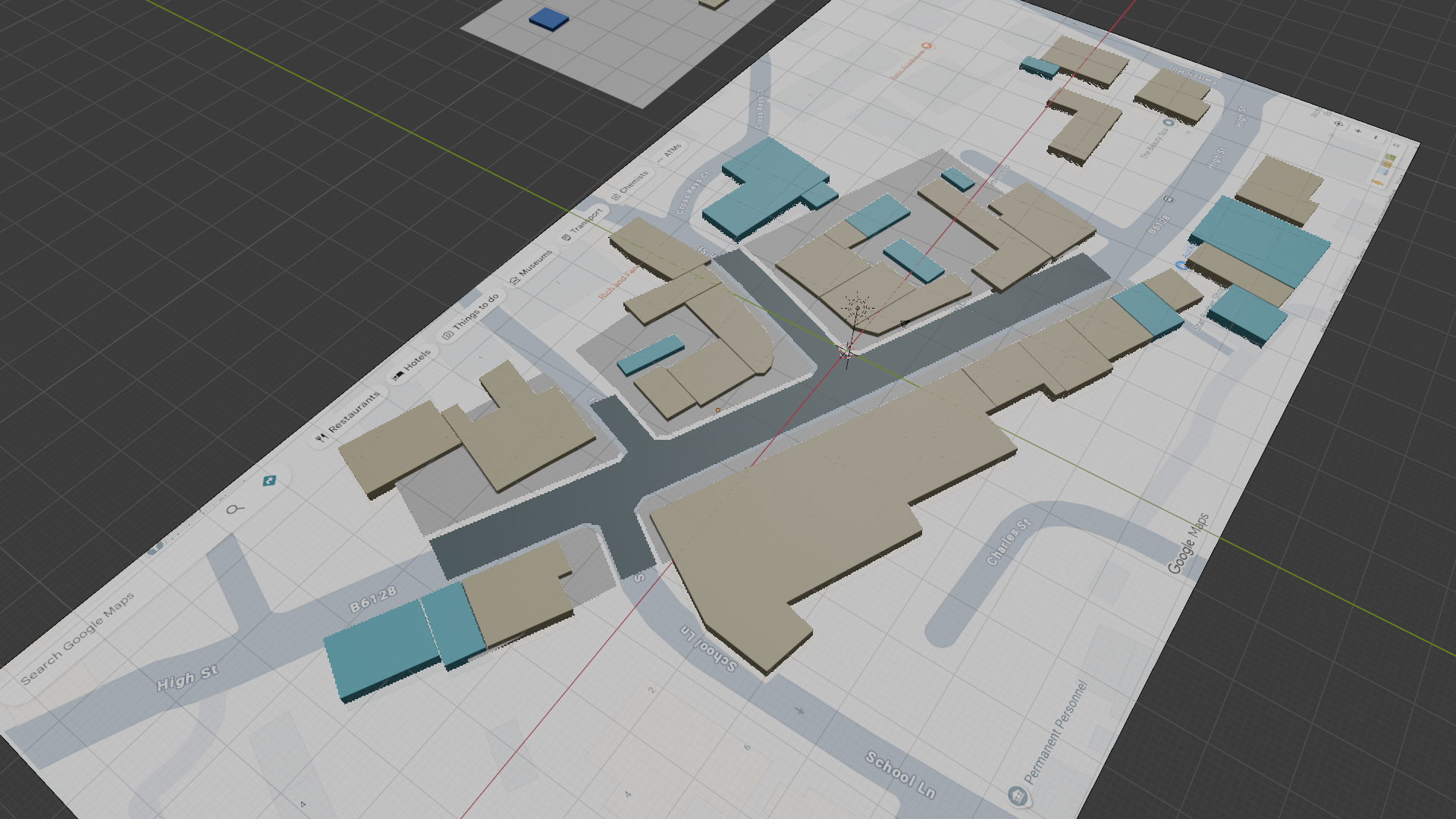
Task: Select the Museums category chip
Action: 532,267
